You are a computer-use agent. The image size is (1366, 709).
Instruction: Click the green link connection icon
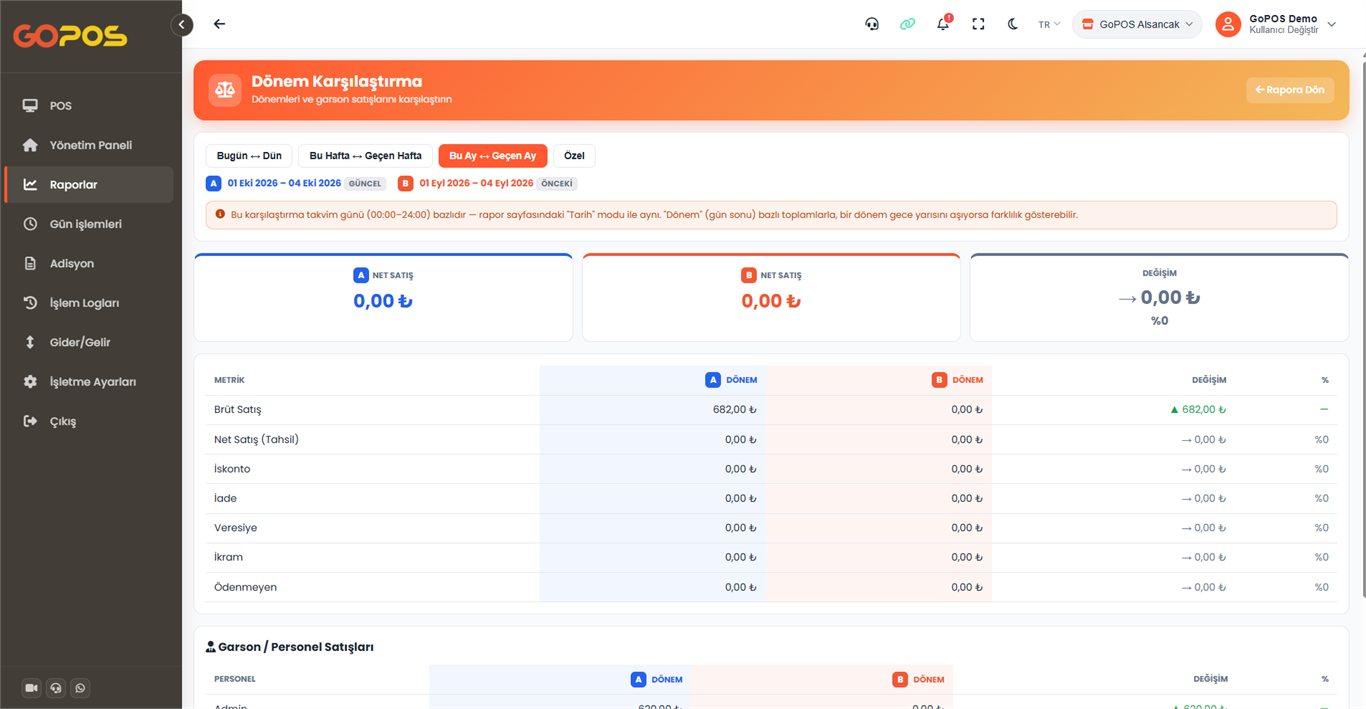point(907,24)
